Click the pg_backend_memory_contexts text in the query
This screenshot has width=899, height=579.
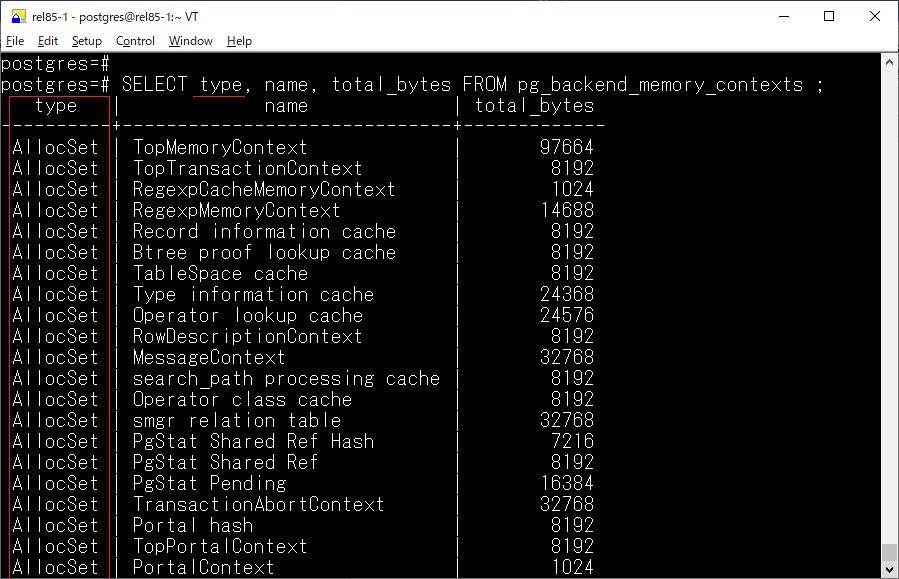pos(660,85)
